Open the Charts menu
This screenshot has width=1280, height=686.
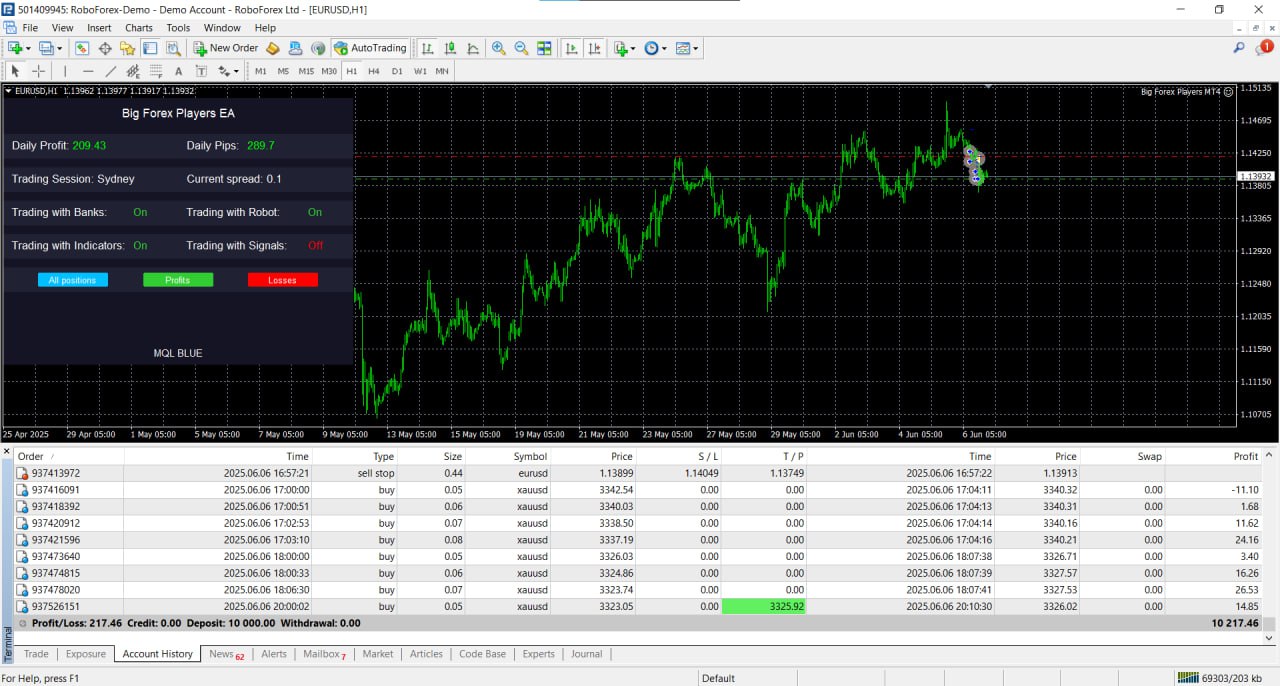(x=139, y=28)
